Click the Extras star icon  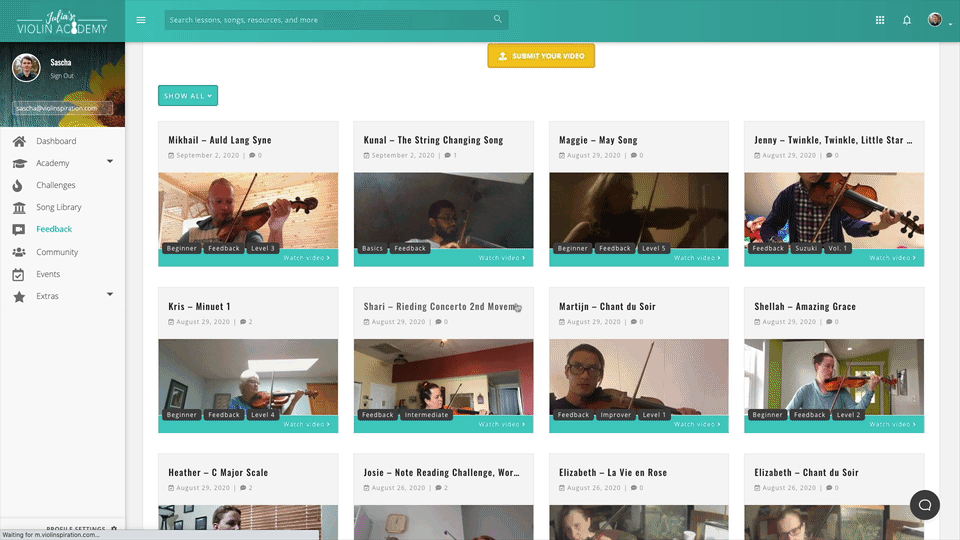point(19,296)
